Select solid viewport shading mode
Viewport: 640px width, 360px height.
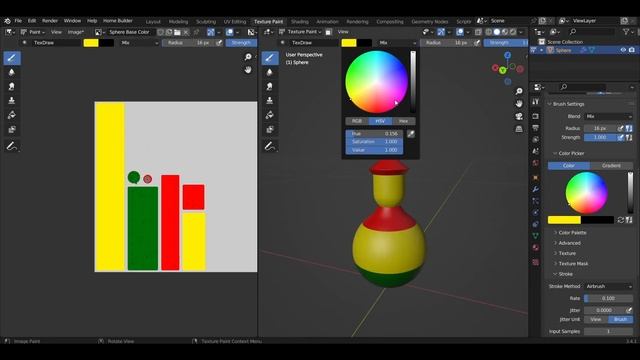tap(497, 32)
